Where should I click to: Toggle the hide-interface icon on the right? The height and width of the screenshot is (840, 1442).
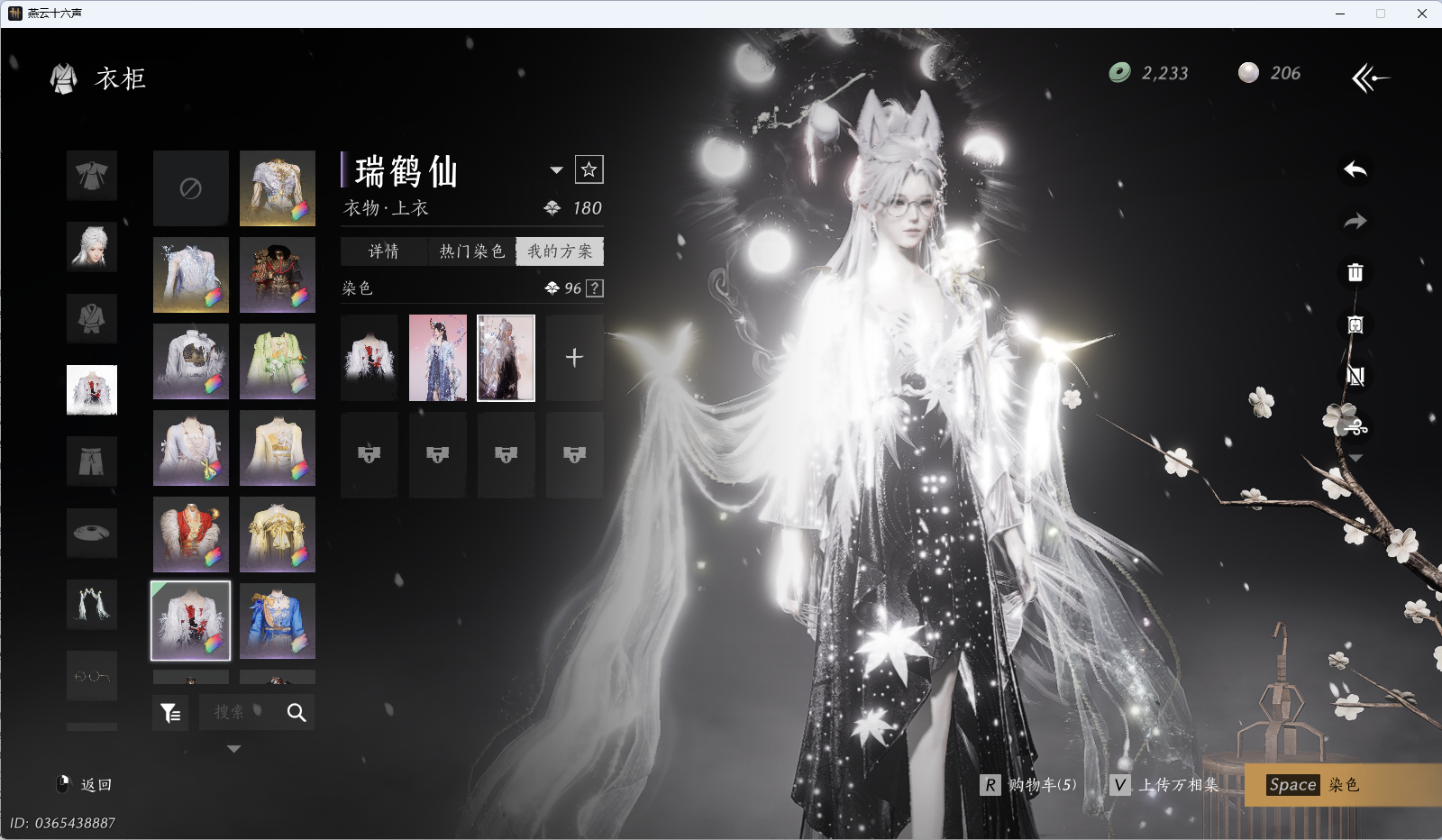(1355, 376)
